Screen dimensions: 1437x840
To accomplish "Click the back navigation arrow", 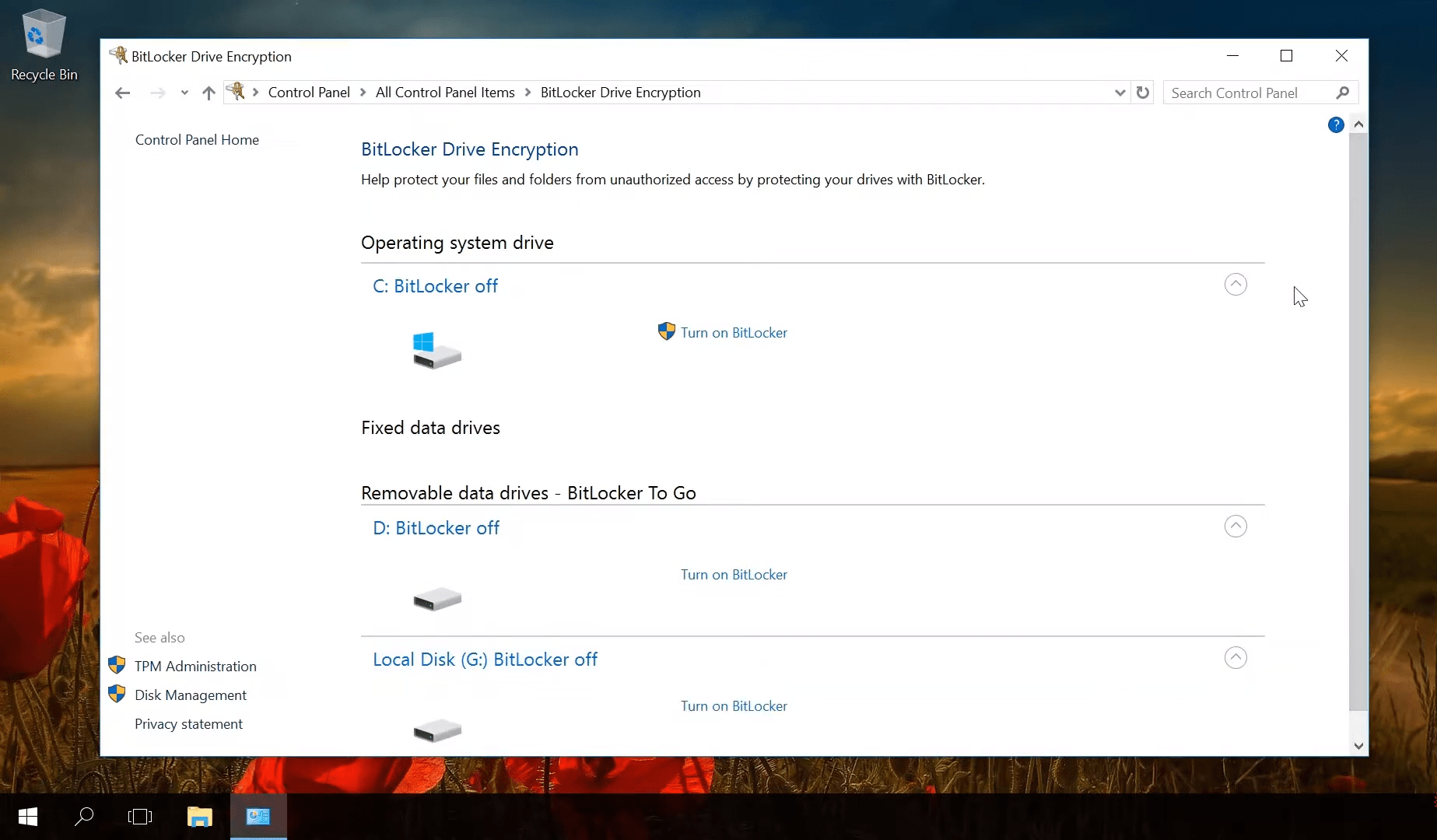I will coord(122,92).
